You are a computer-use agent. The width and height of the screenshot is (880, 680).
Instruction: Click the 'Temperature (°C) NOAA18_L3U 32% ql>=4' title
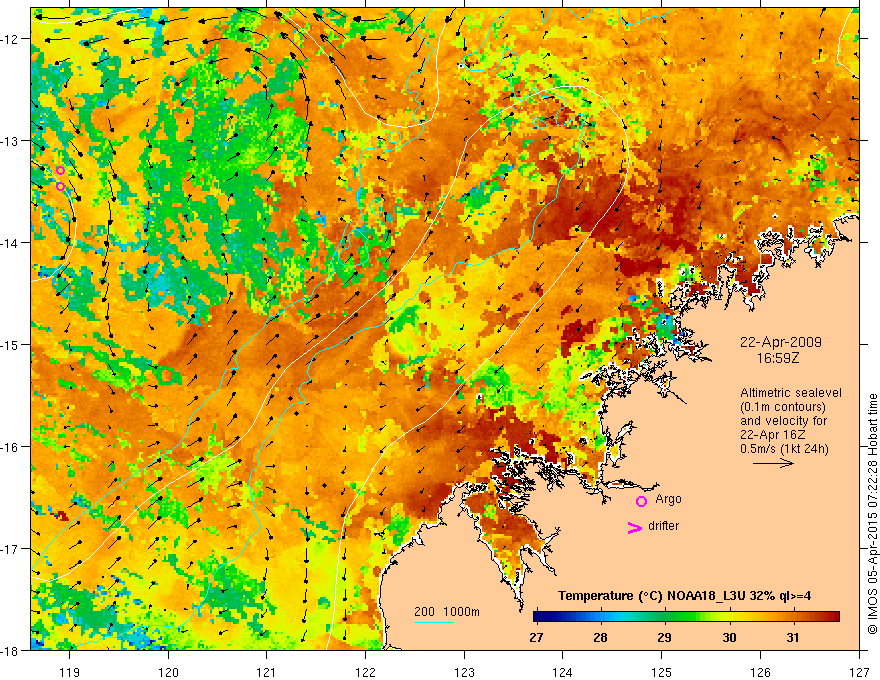(684, 596)
